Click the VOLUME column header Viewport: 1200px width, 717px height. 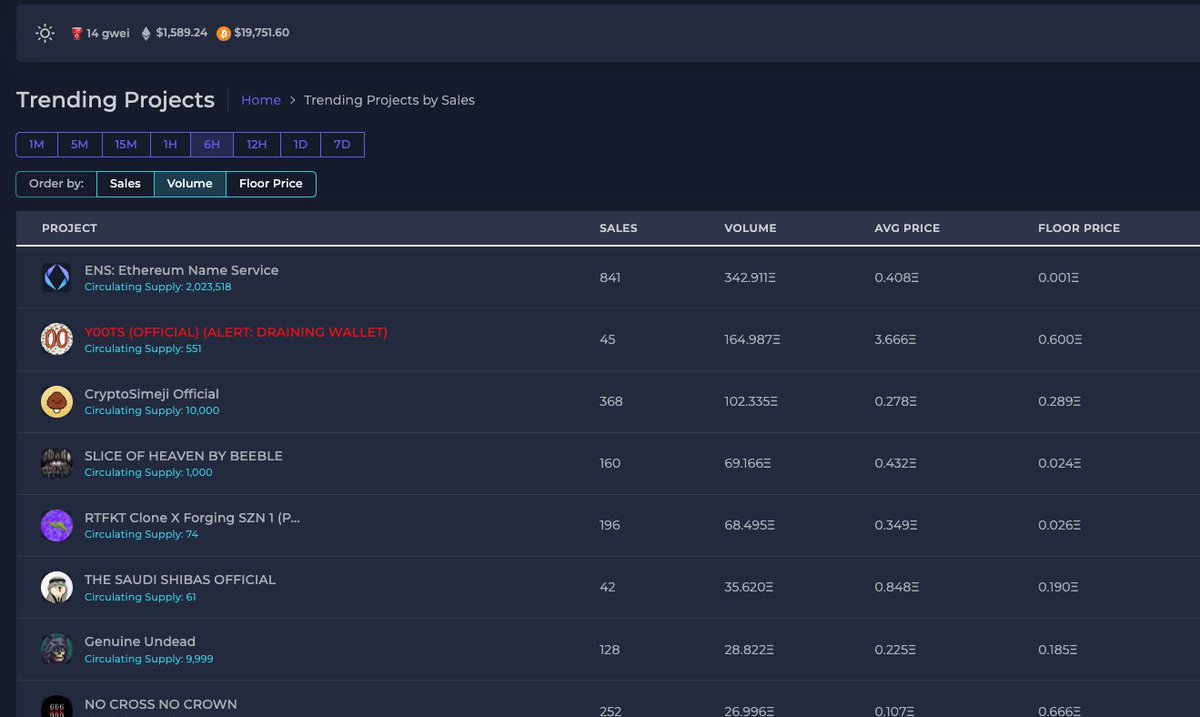click(x=750, y=228)
